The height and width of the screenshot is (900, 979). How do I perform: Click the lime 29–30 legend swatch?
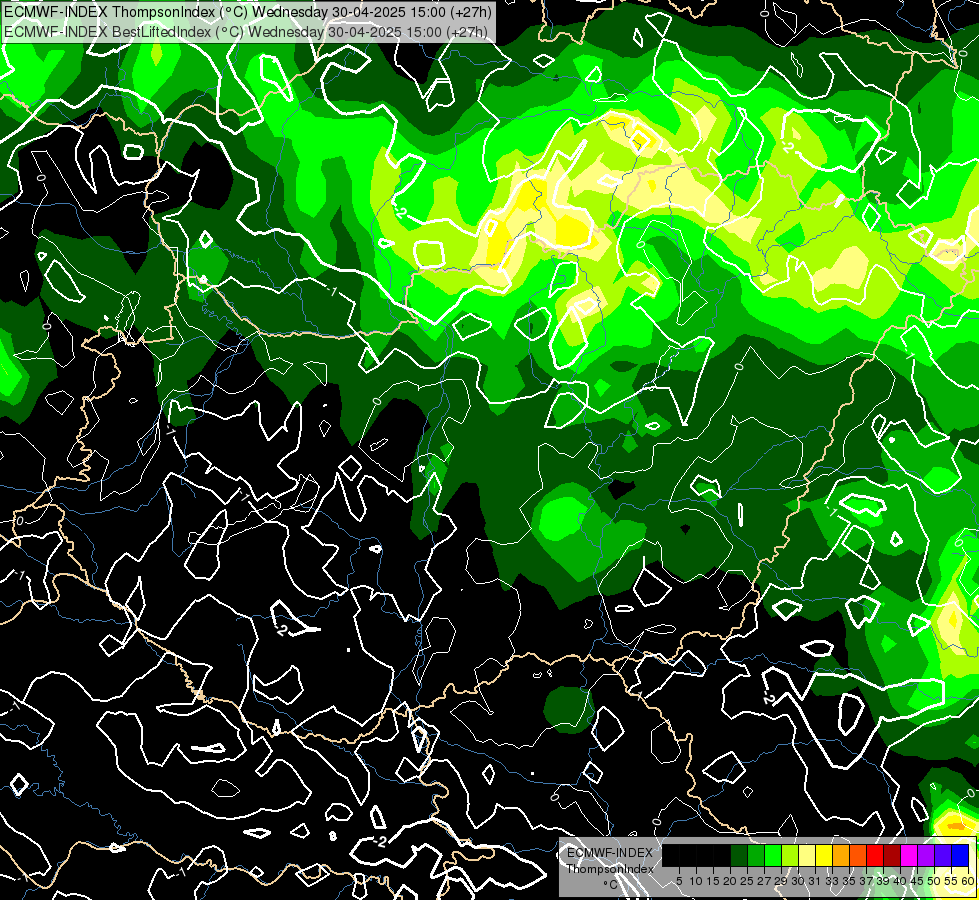click(x=790, y=856)
